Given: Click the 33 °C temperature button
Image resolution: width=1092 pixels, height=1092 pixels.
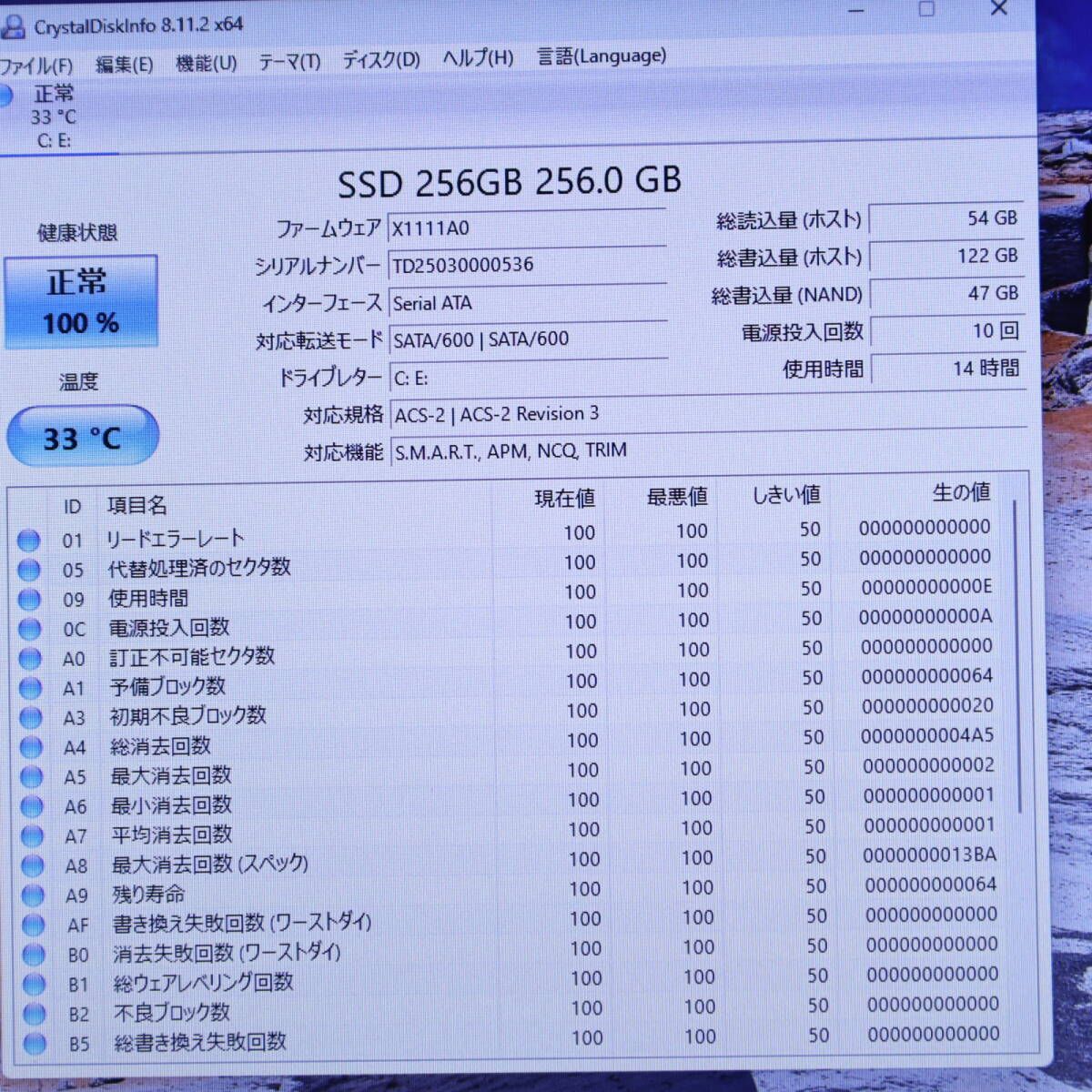Looking at the screenshot, I should pyautogui.click(x=82, y=438).
